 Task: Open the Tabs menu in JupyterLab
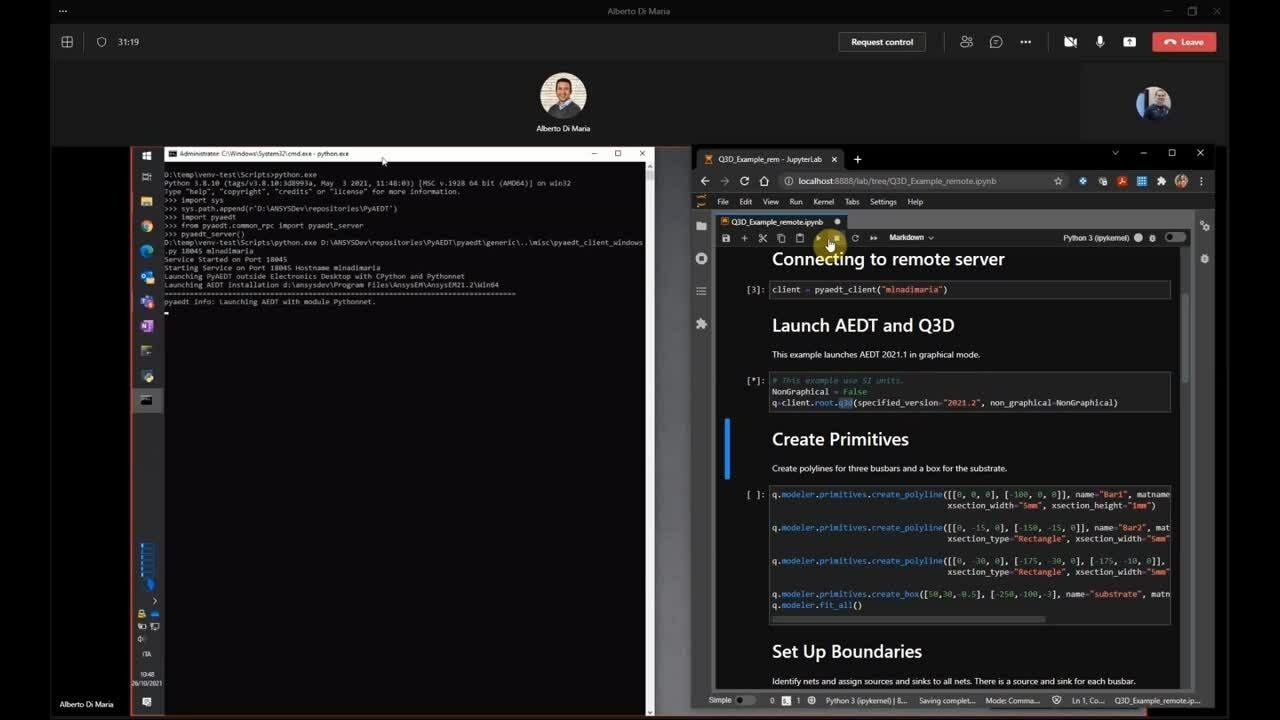(852, 202)
